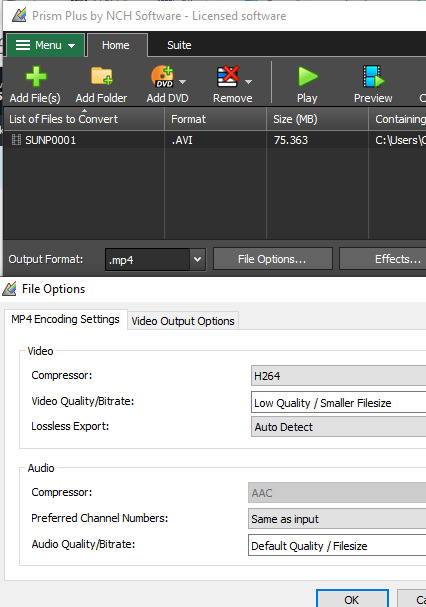426x607 pixels.
Task: Open Lossless Export Auto Detect dropdown
Action: tap(338, 427)
